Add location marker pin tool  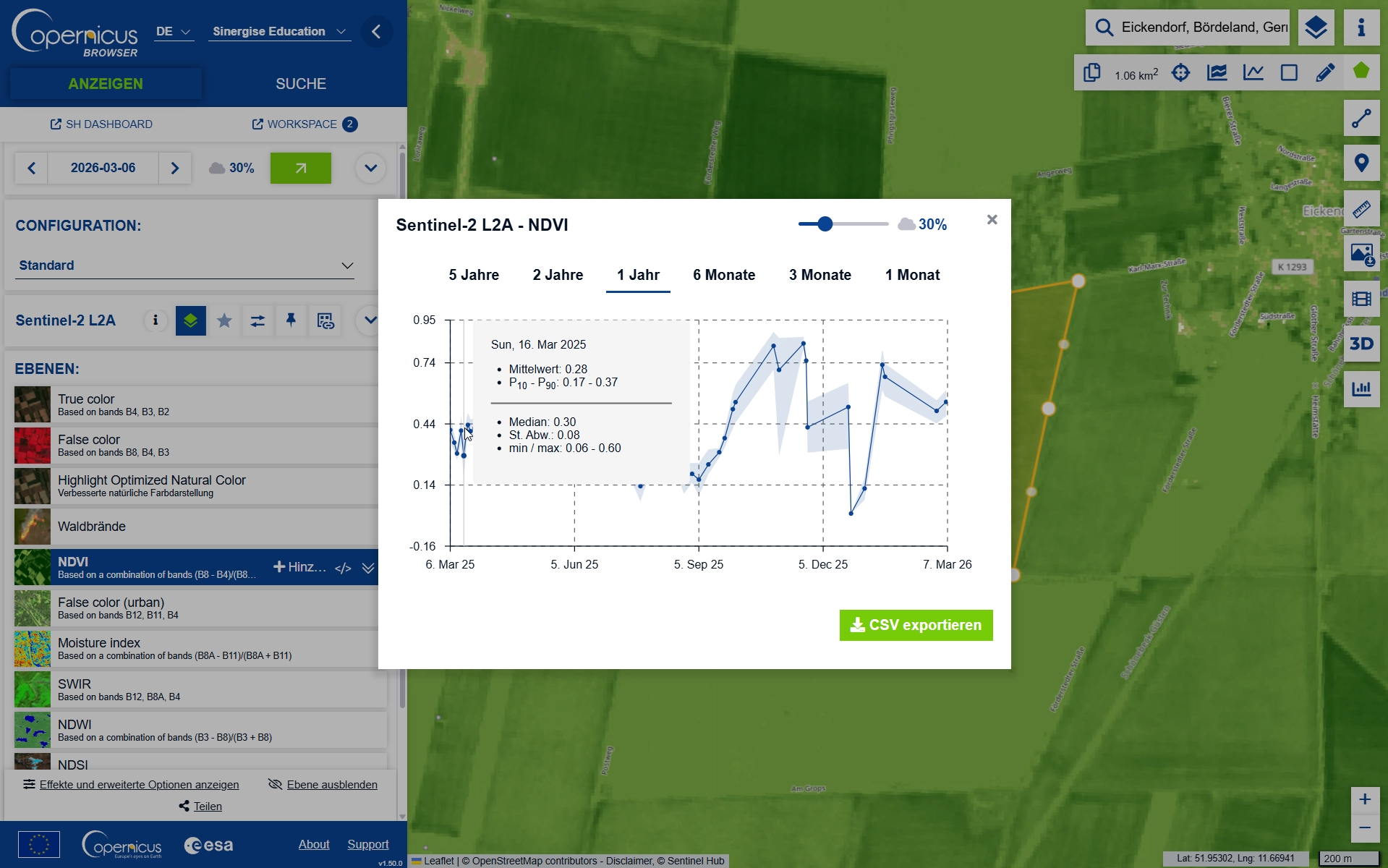pyautogui.click(x=1361, y=163)
